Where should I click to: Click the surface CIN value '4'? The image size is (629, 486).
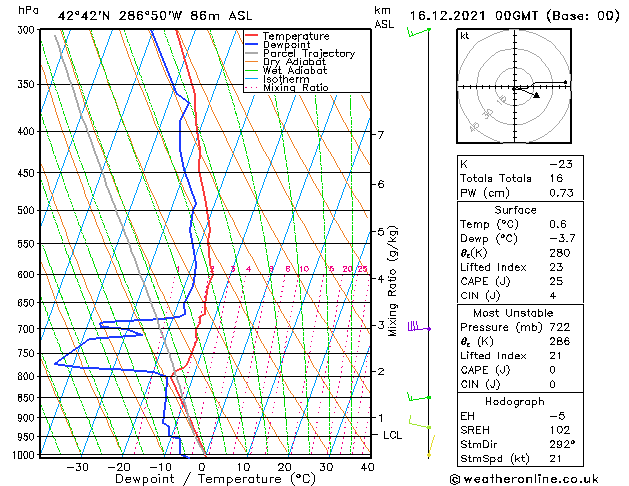click(x=553, y=296)
